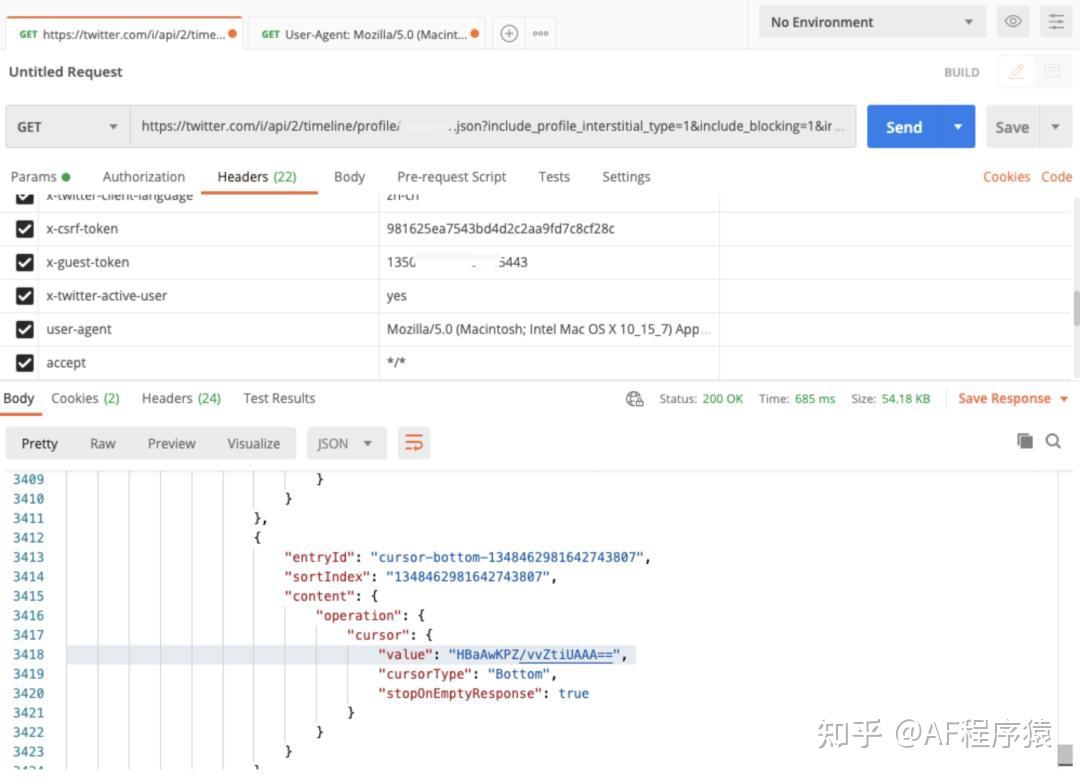Click the pencil icon to edit request name
This screenshot has height=778, width=1080.
pyautogui.click(x=1016, y=71)
